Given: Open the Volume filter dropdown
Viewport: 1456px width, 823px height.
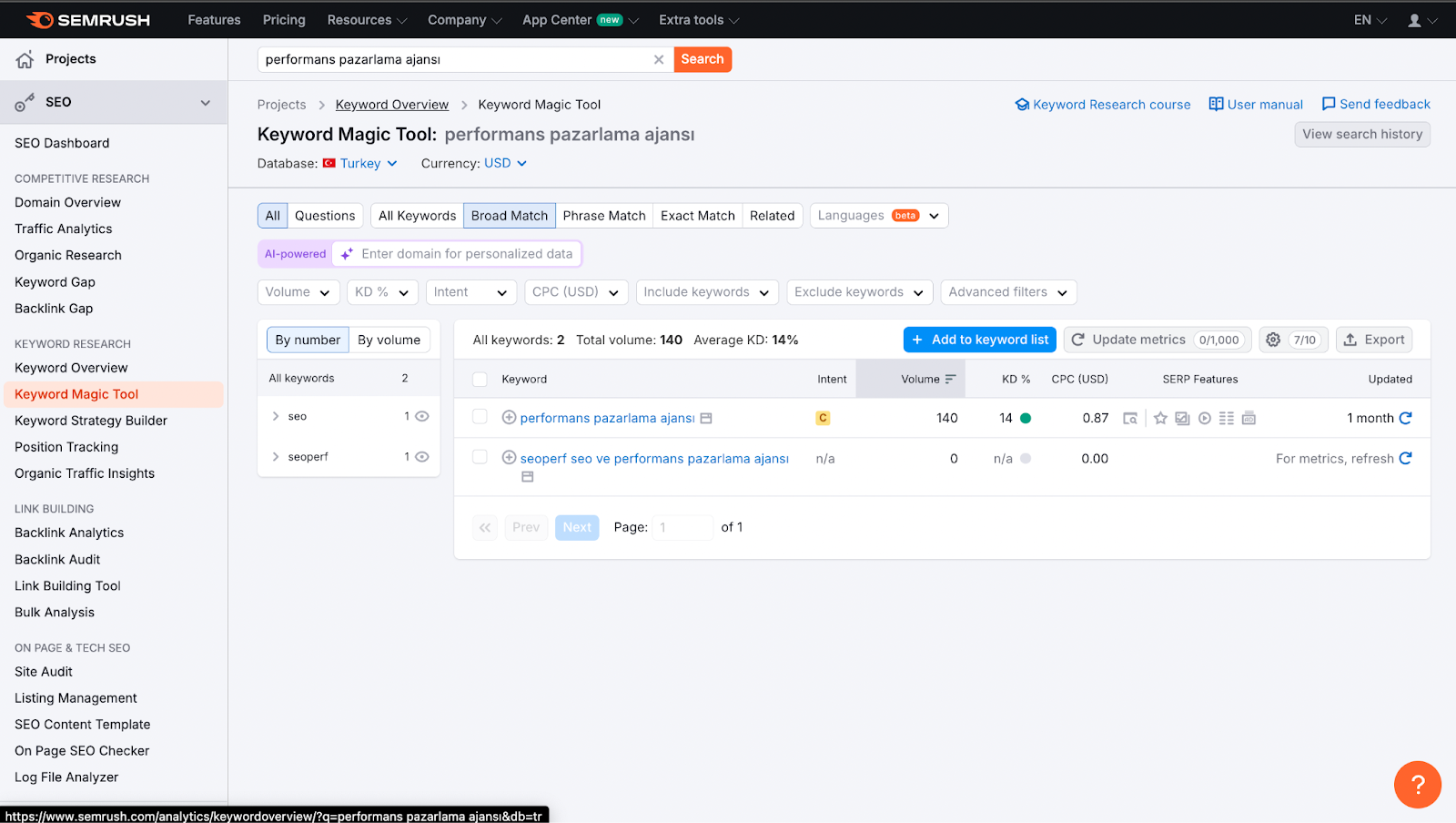Looking at the screenshot, I should pyautogui.click(x=298, y=292).
